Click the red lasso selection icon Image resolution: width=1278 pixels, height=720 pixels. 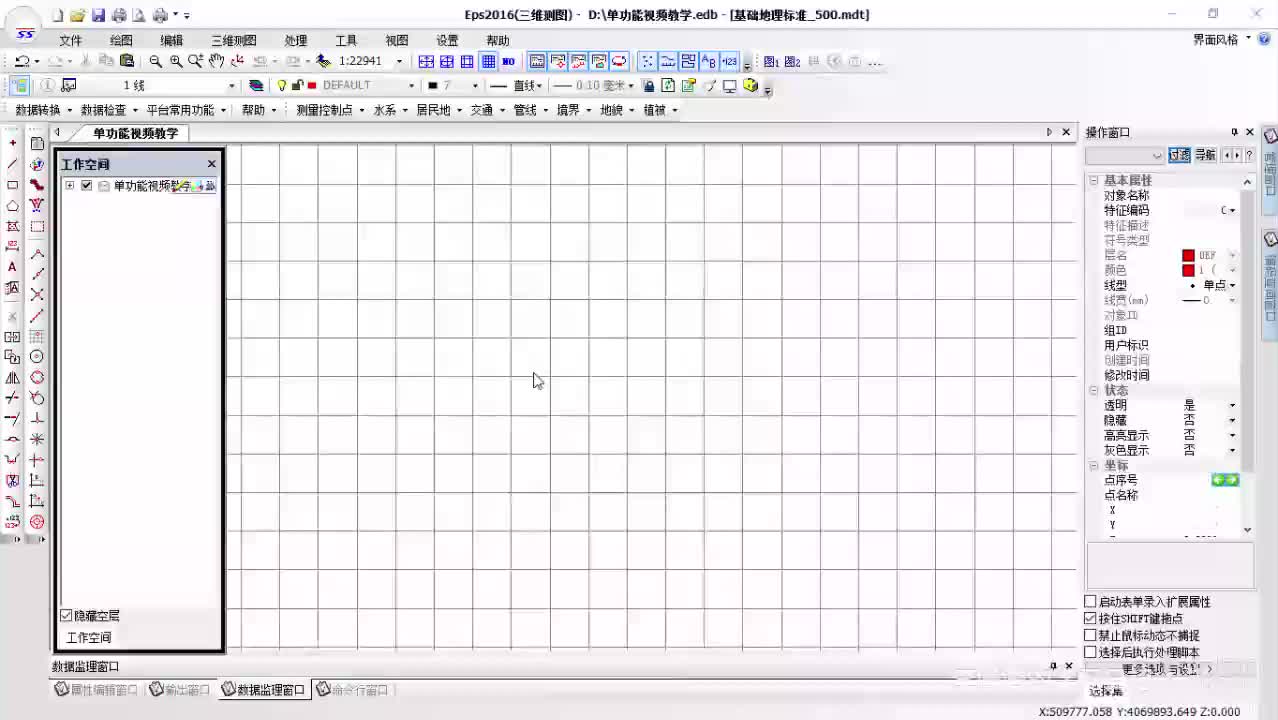tap(619, 61)
